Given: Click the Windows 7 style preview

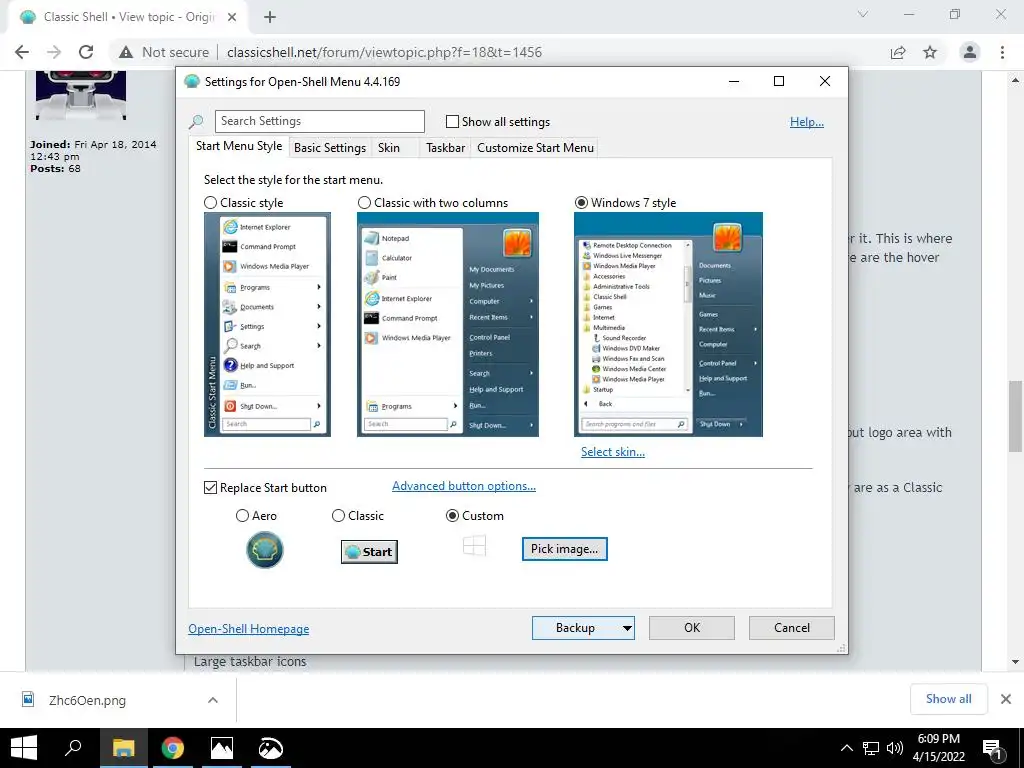Looking at the screenshot, I should (668, 325).
